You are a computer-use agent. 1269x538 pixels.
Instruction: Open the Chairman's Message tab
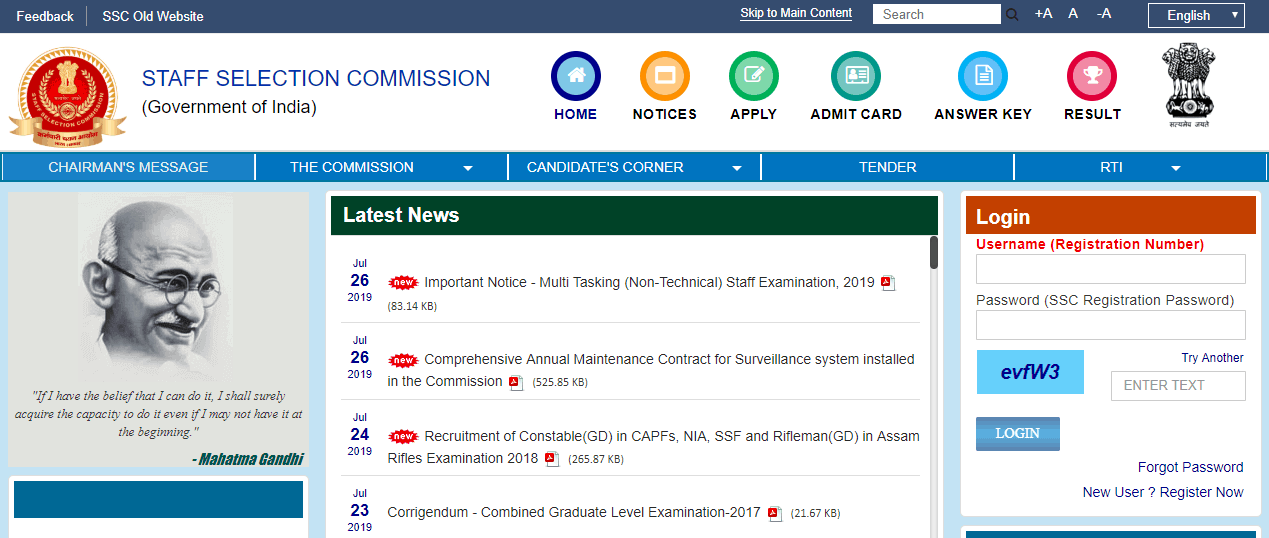click(128, 167)
